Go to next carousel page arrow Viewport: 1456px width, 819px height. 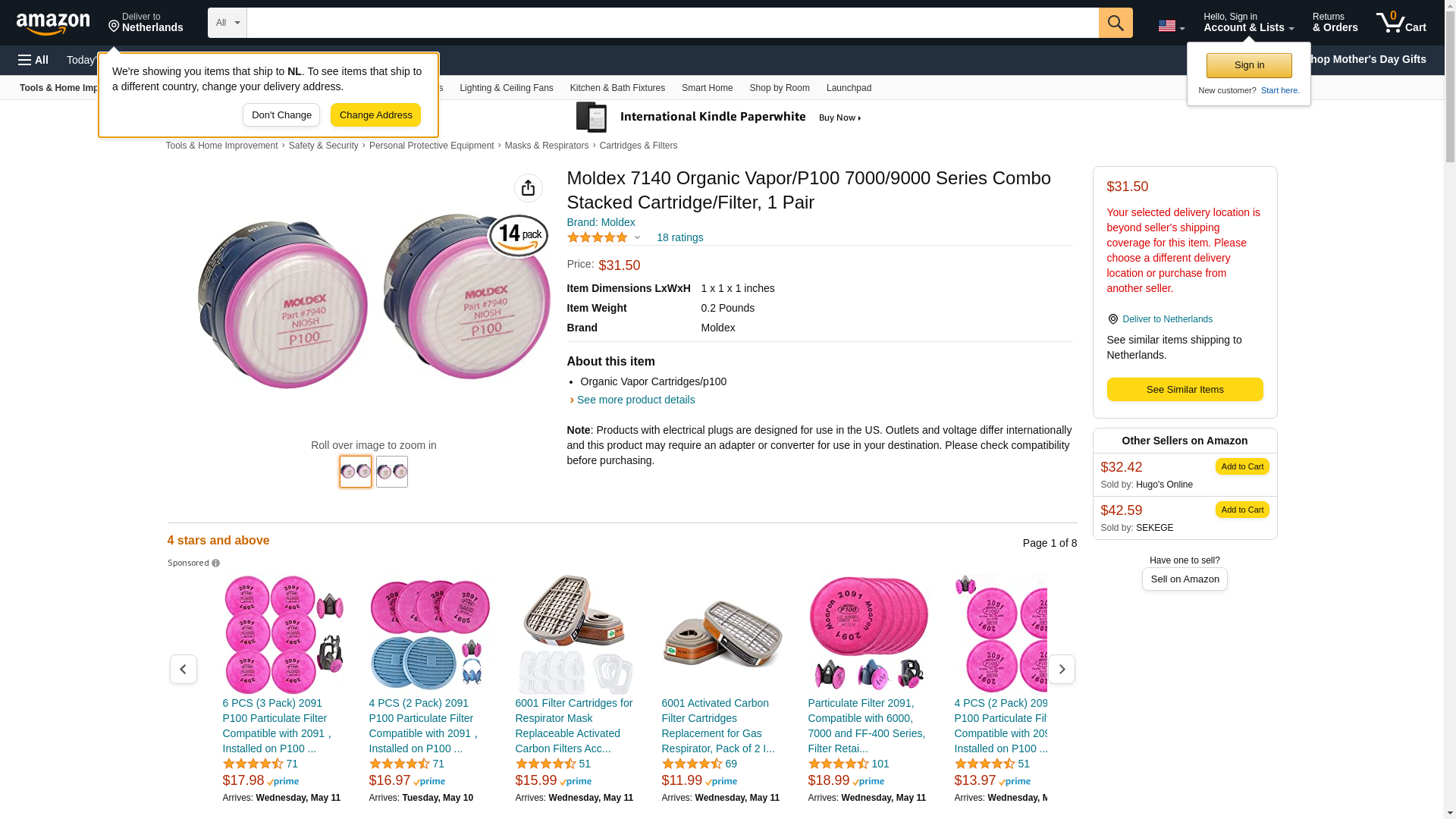click(1062, 669)
